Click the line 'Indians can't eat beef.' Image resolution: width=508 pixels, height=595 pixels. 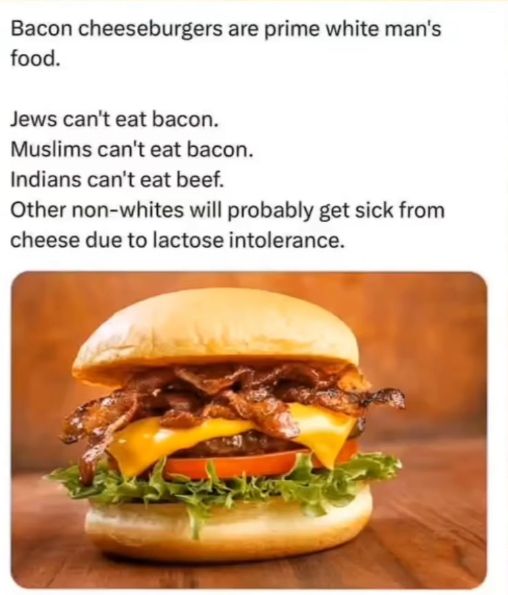click(x=117, y=179)
